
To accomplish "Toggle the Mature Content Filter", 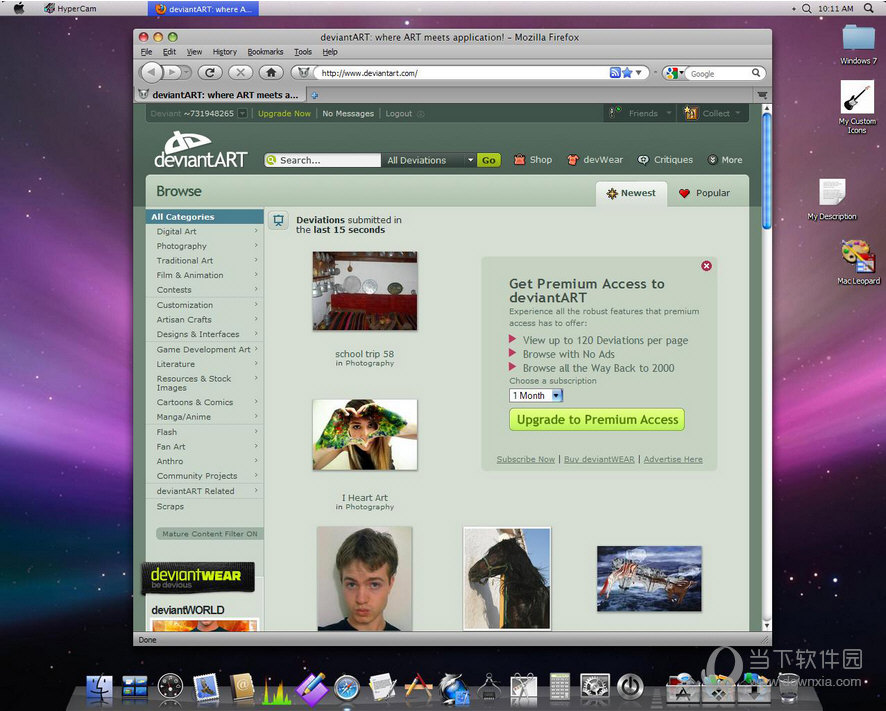I will (x=210, y=534).
